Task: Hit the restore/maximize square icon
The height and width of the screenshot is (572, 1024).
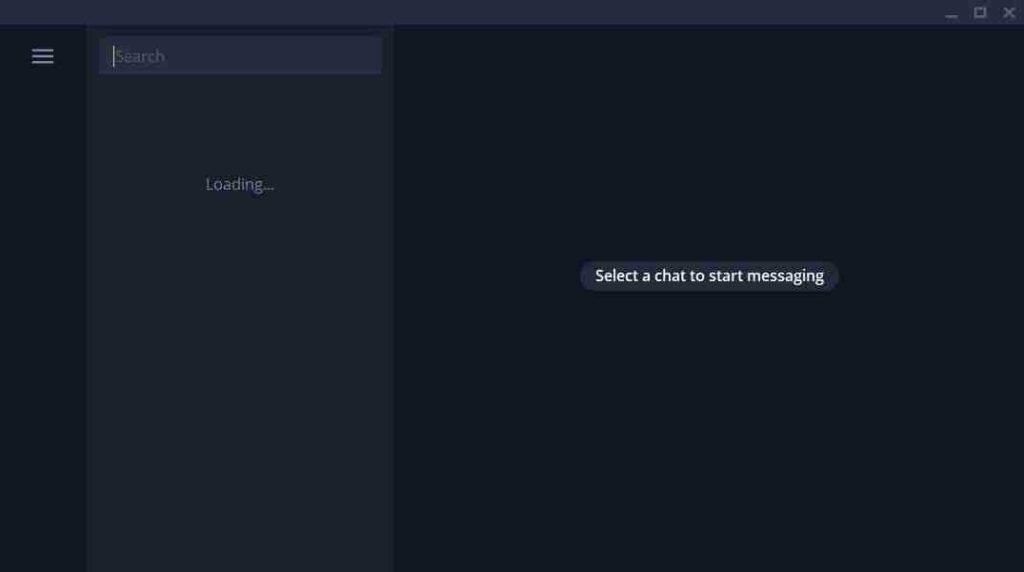Action: [x=980, y=13]
